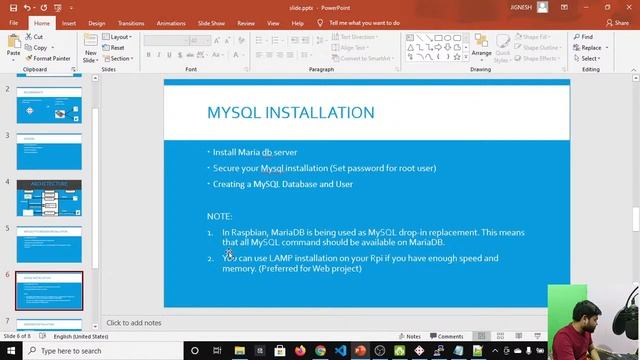Click the Copy button
This screenshot has width=640, height=360.
(36, 48)
